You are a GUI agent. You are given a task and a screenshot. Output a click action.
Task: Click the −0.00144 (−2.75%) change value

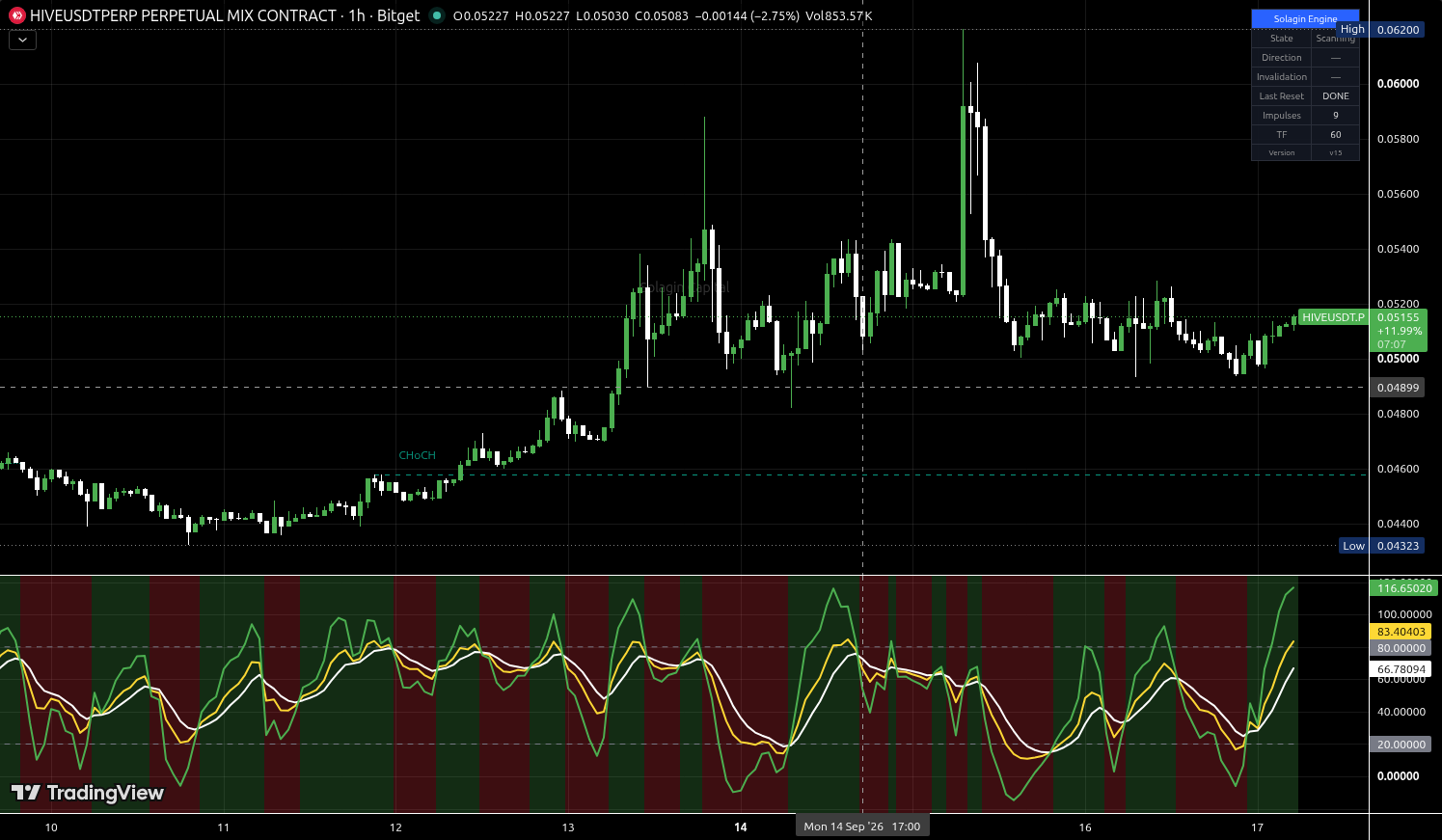pyautogui.click(x=748, y=16)
